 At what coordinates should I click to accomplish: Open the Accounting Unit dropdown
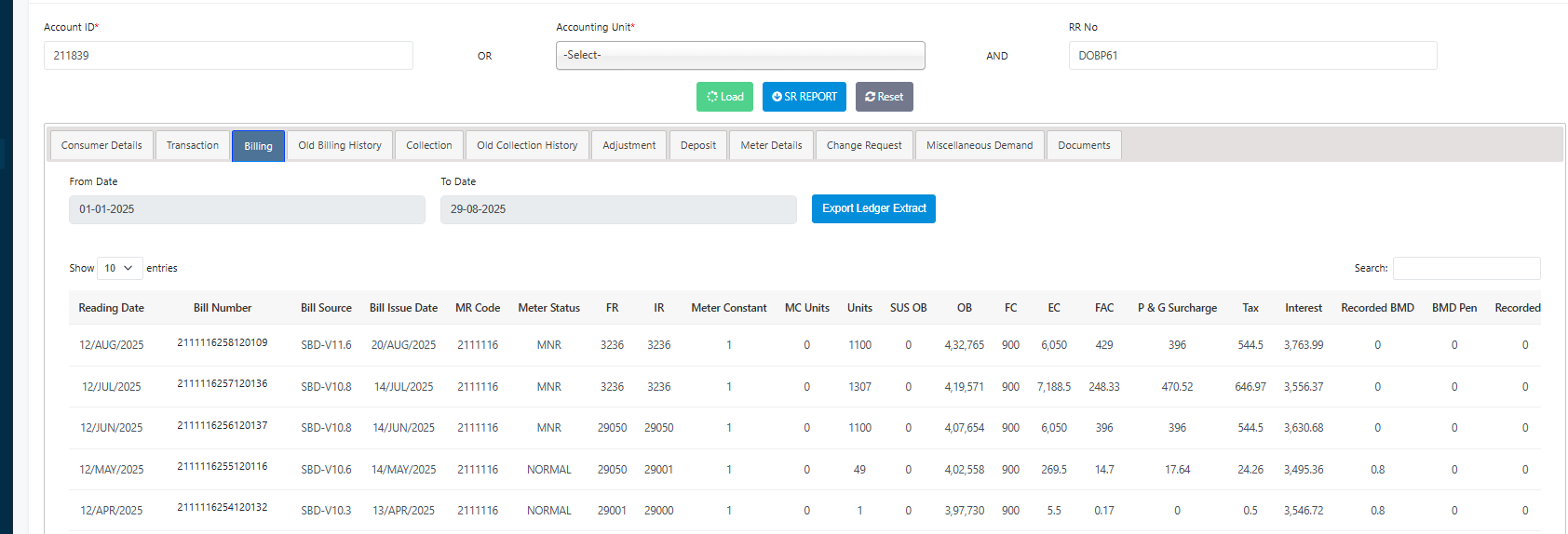[740, 55]
